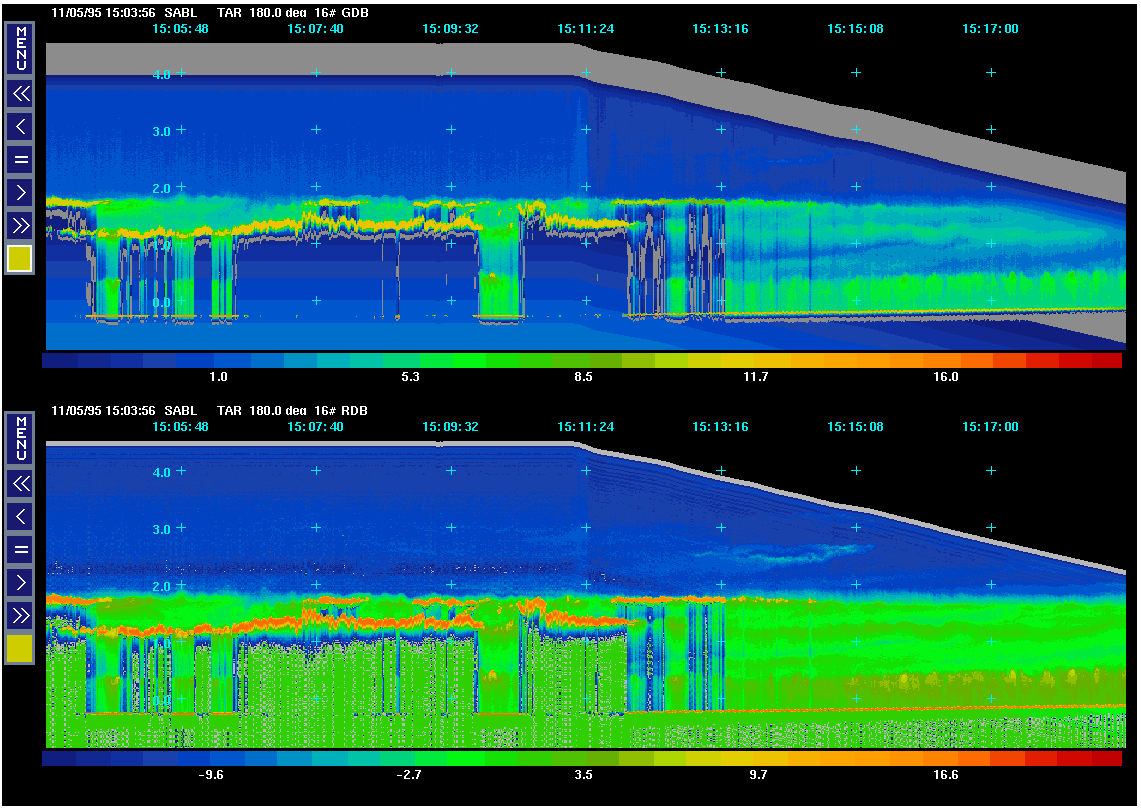Open the MENU button on top GDB panel
This screenshot has width=1141, height=810.
click(20, 49)
